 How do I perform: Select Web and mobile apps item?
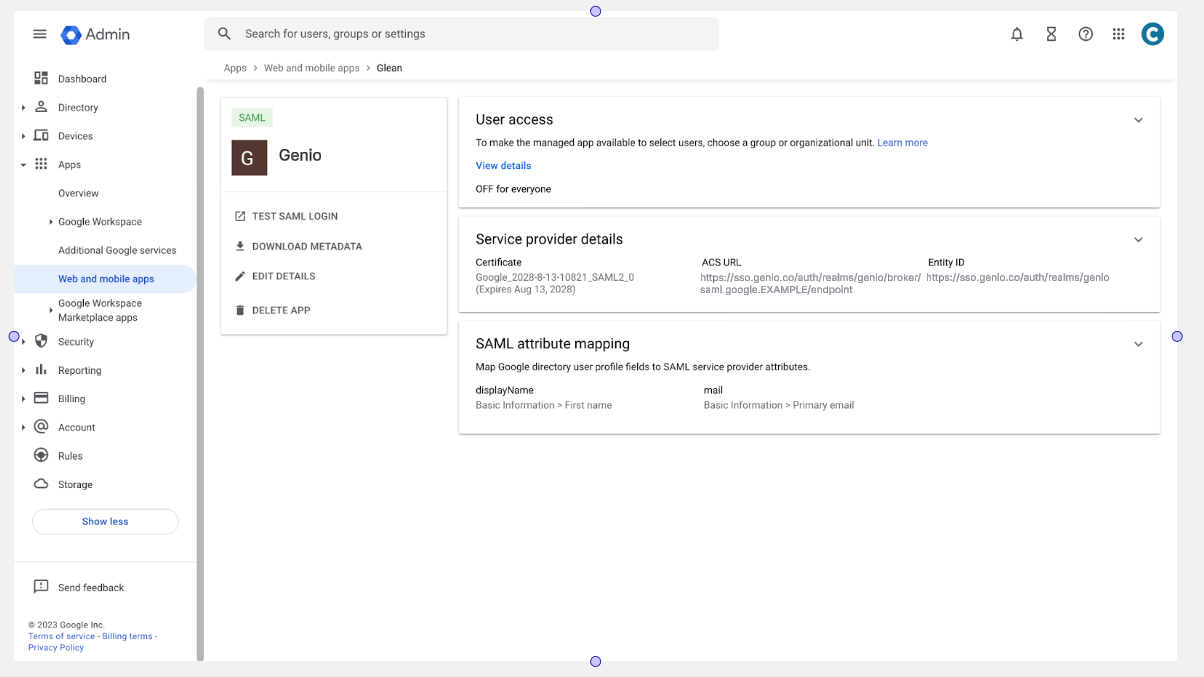105,279
